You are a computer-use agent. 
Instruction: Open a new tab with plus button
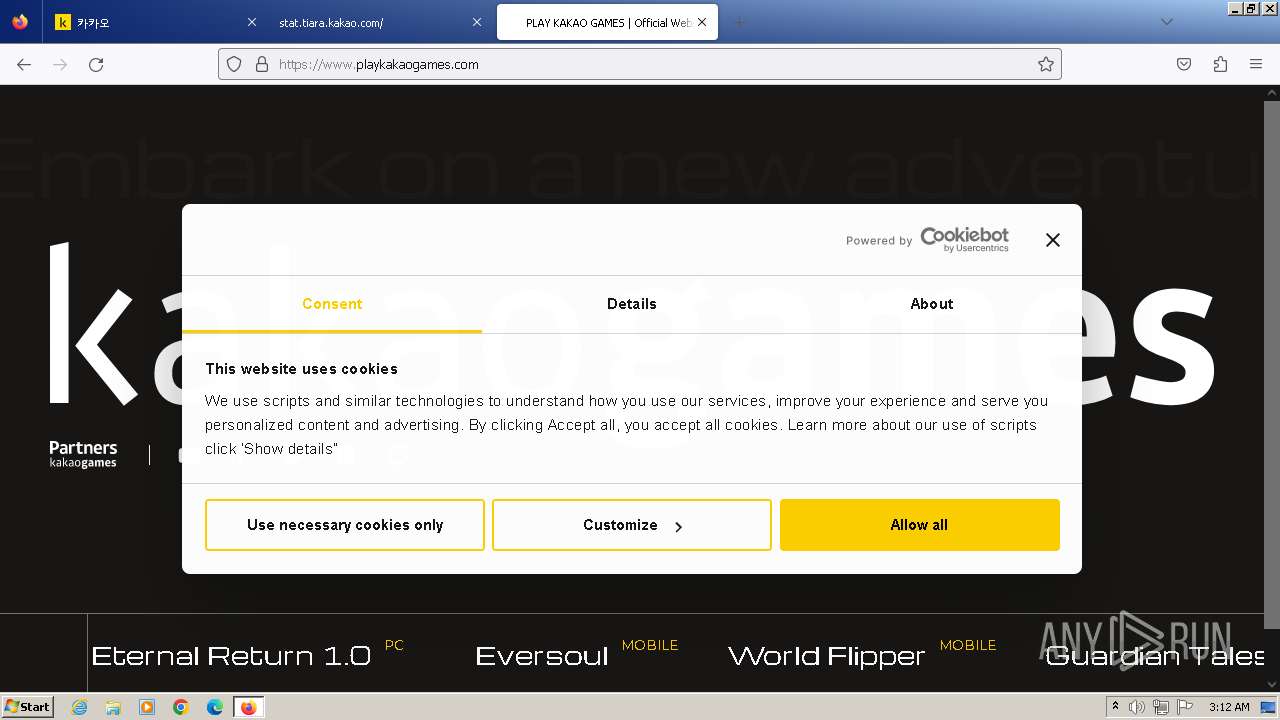(740, 22)
